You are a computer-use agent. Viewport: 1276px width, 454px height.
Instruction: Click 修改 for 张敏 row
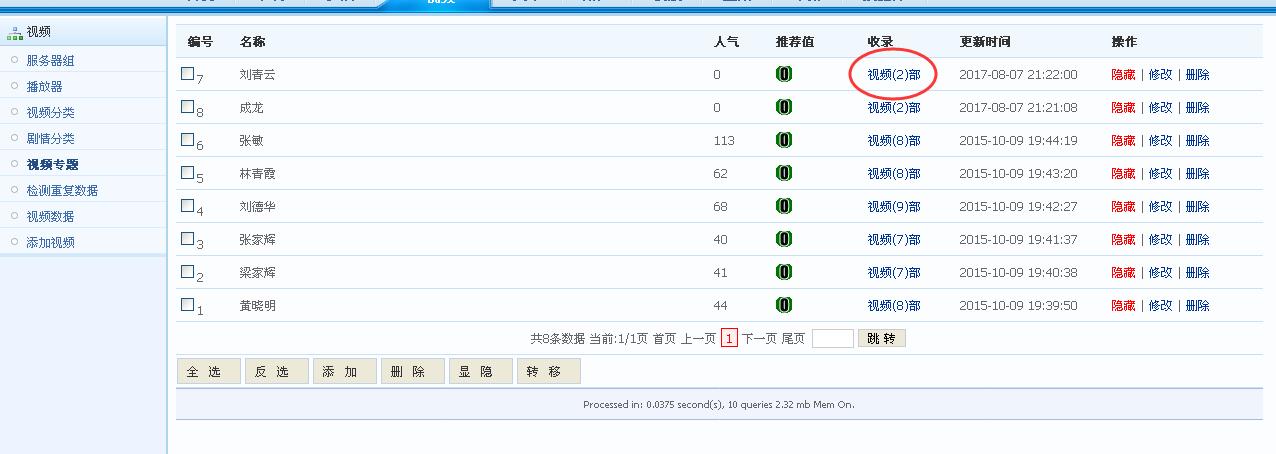tap(1160, 141)
